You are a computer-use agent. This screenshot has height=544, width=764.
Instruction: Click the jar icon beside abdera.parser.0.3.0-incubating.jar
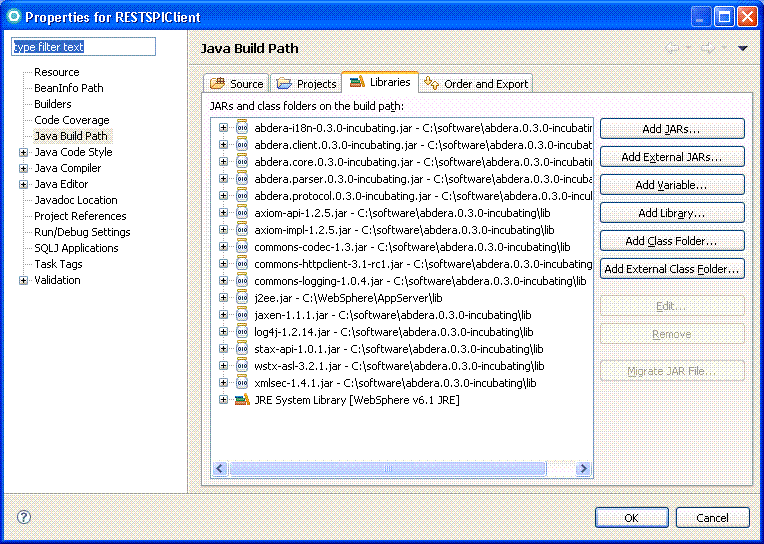[242, 178]
